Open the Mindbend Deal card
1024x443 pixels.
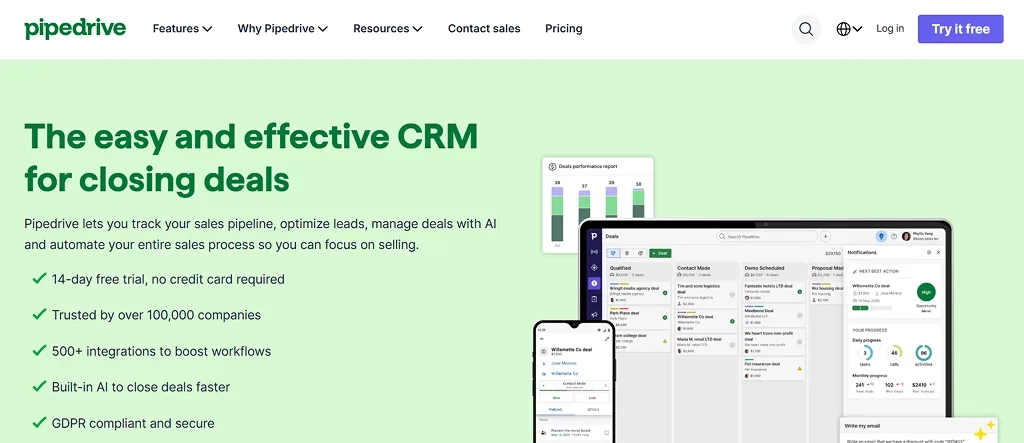774,316
